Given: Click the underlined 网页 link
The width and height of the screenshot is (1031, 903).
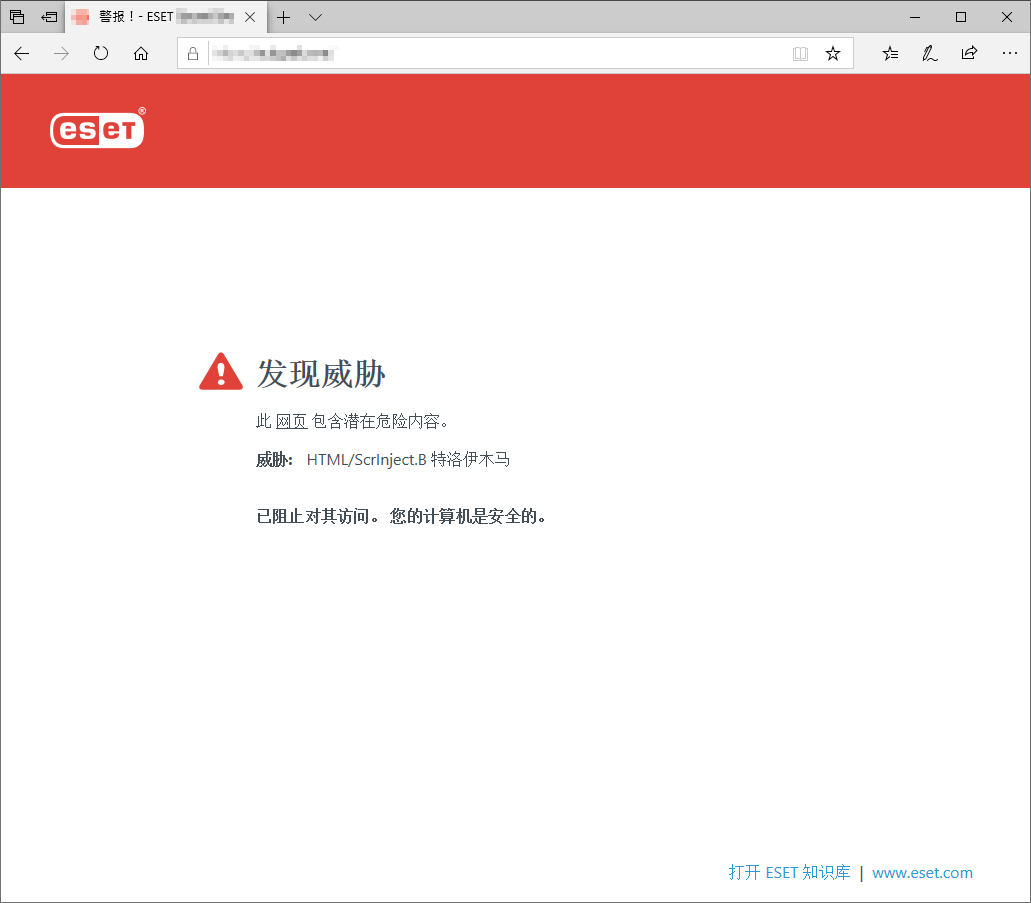Looking at the screenshot, I should click(290, 421).
